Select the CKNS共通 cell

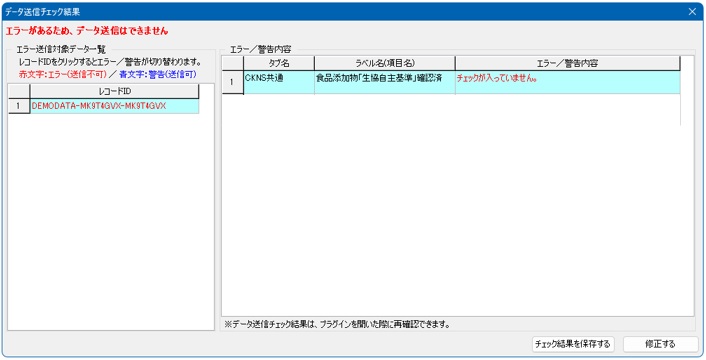[279, 82]
